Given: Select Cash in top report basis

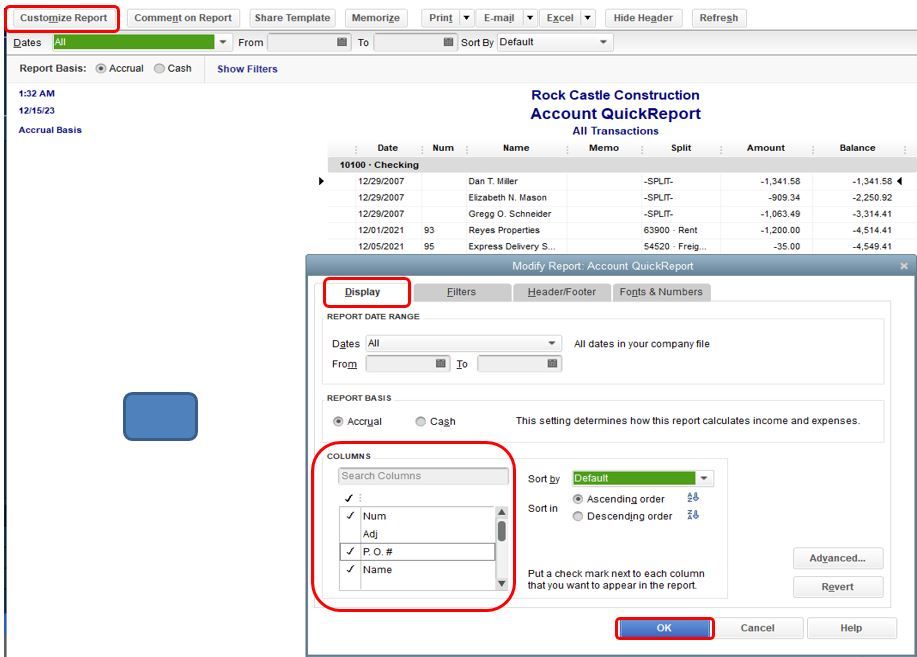Looking at the screenshot, I should 159,68.
